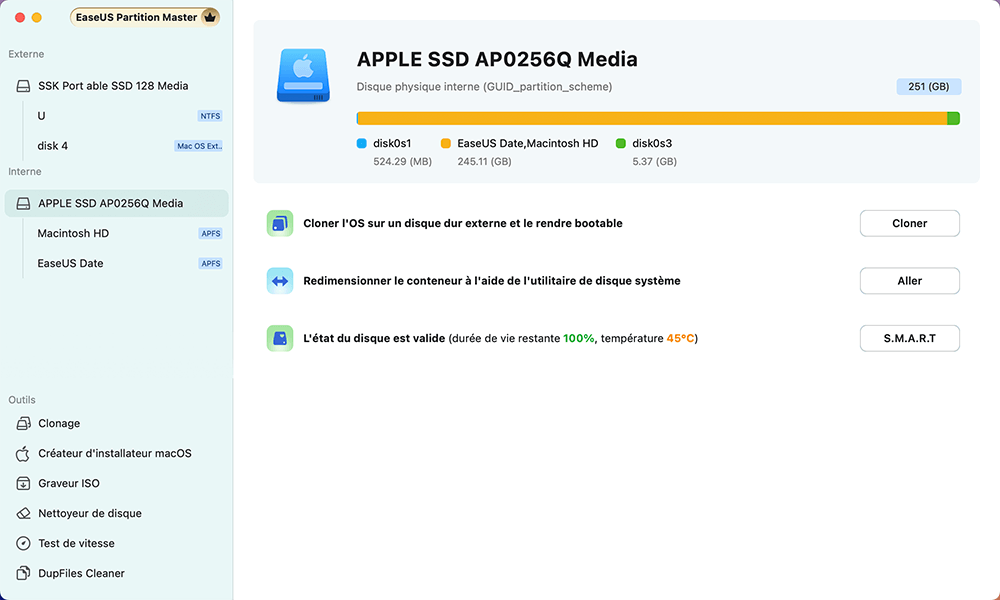Click the blue disk0s1 legend swatch
This screenshot has height=600, width=1000.
coord(362,143)
